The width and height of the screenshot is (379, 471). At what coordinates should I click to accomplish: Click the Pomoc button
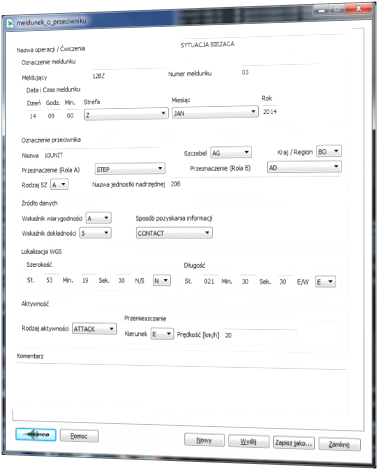pos(79,436)
